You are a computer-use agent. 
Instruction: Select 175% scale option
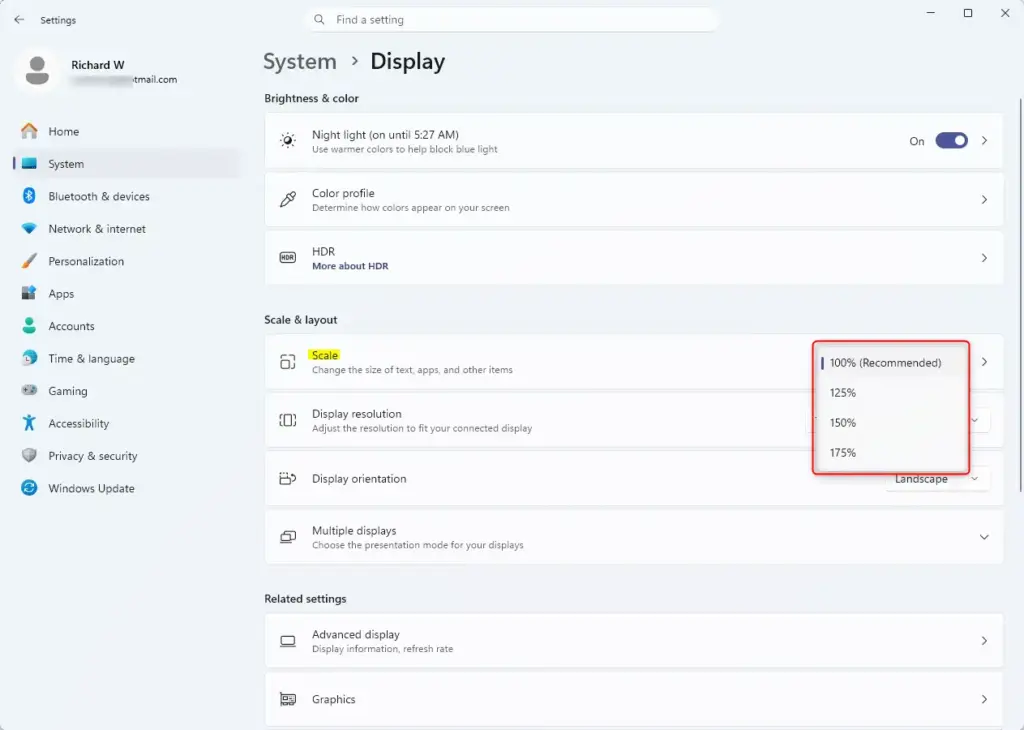tap(890, 452)
